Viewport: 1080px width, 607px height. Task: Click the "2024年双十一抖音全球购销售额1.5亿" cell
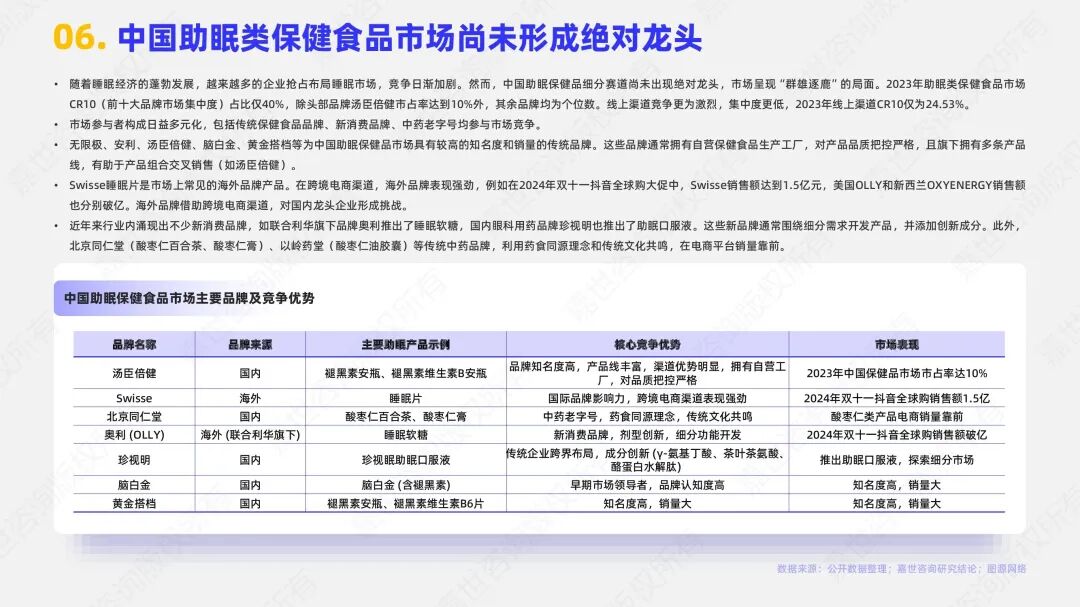point(897,398)
